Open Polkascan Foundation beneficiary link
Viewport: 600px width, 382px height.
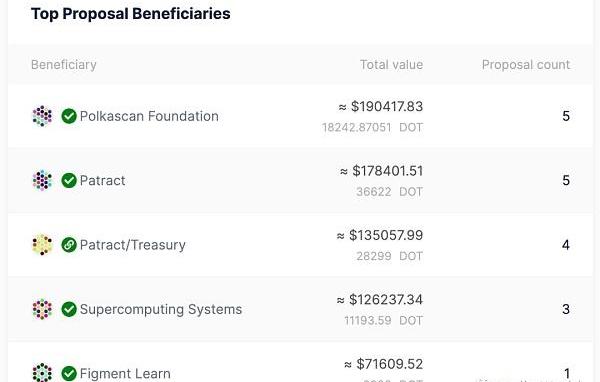tap(149, 116)
